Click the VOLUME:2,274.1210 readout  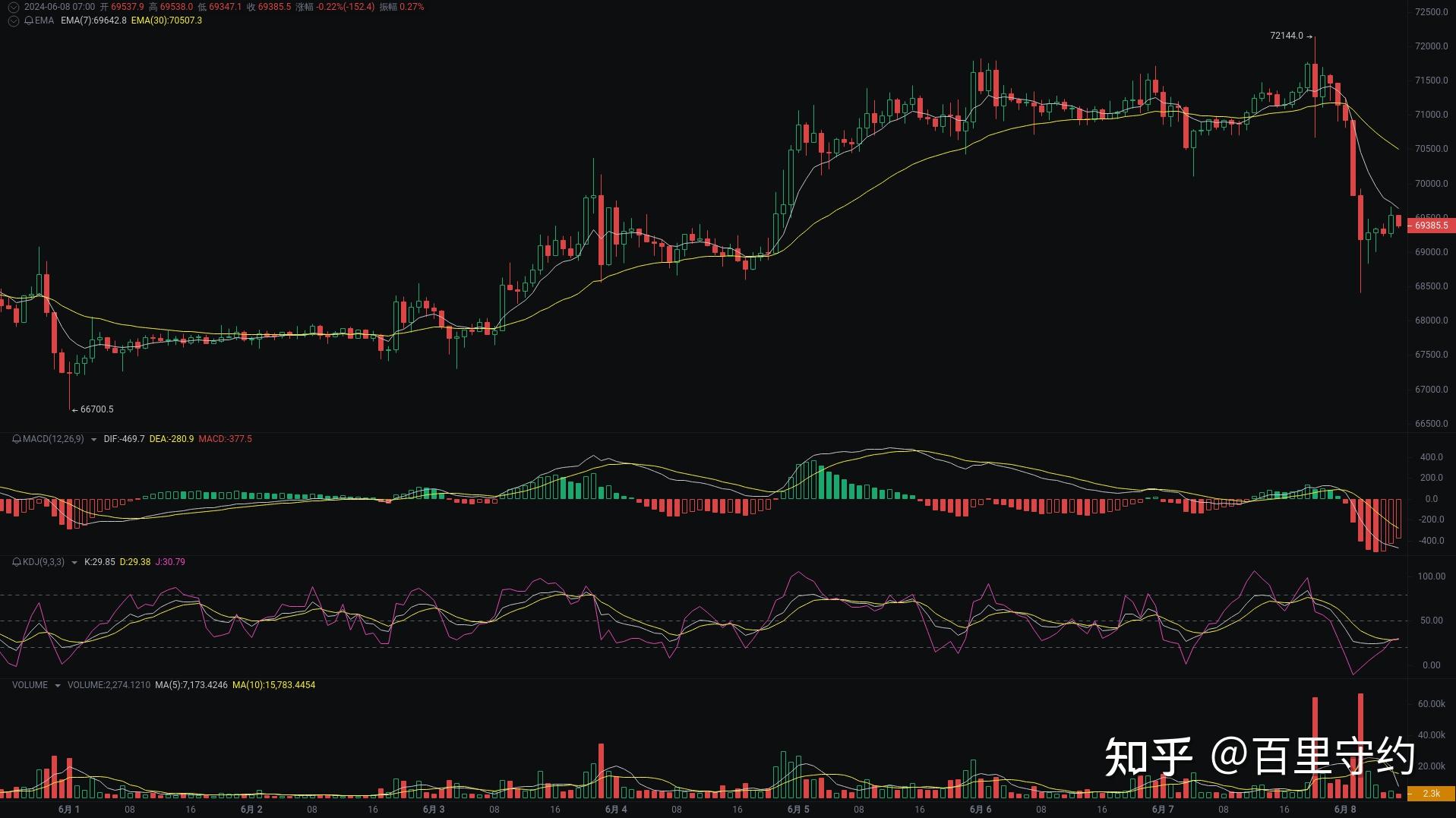click(109, 685)
